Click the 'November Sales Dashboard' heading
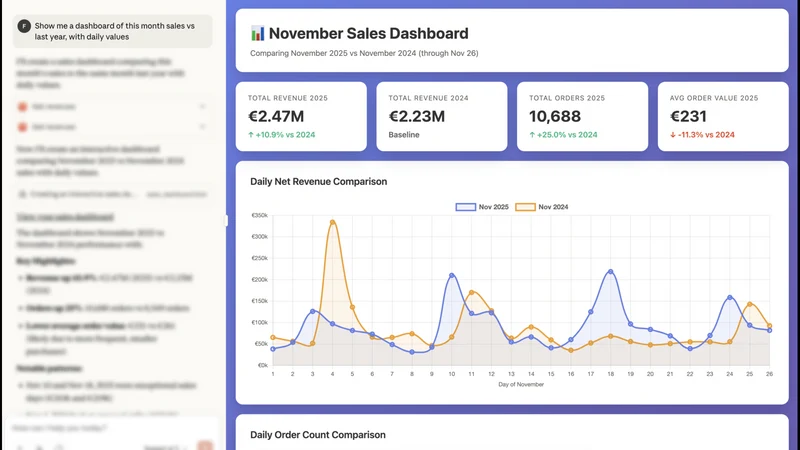Viewport: 800px width, 450px height. tap(368, 34)
